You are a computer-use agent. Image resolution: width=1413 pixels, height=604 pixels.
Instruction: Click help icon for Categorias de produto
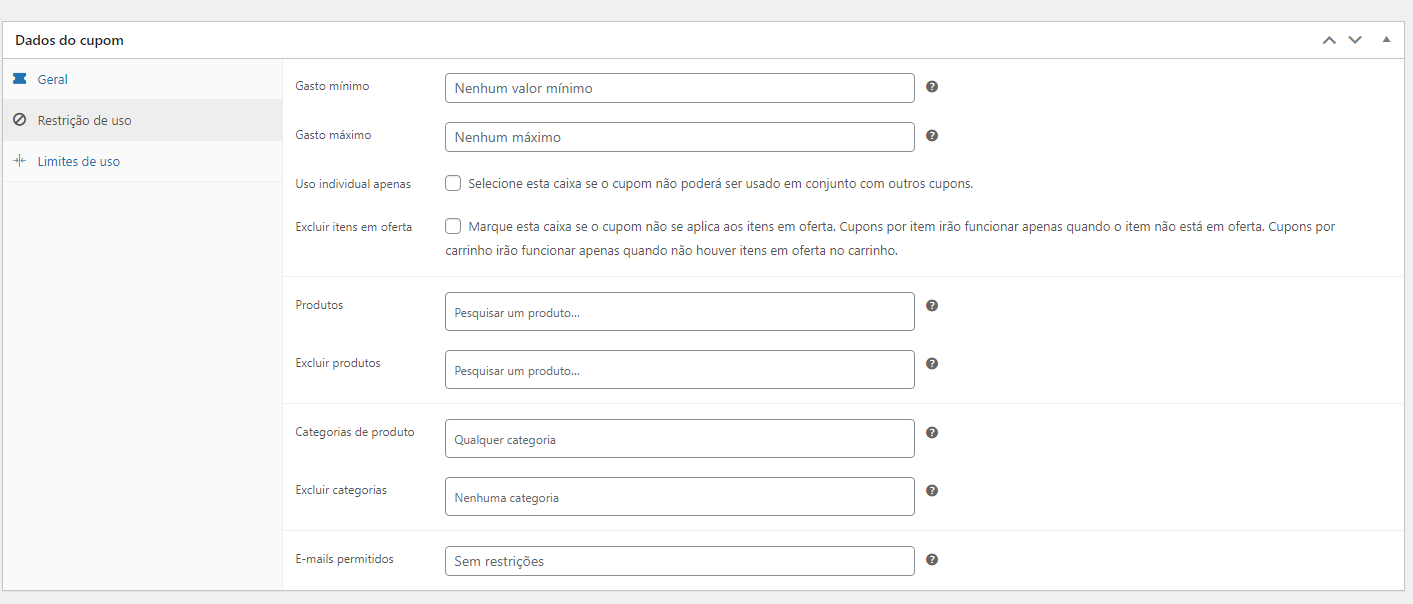tap(932, 433)
